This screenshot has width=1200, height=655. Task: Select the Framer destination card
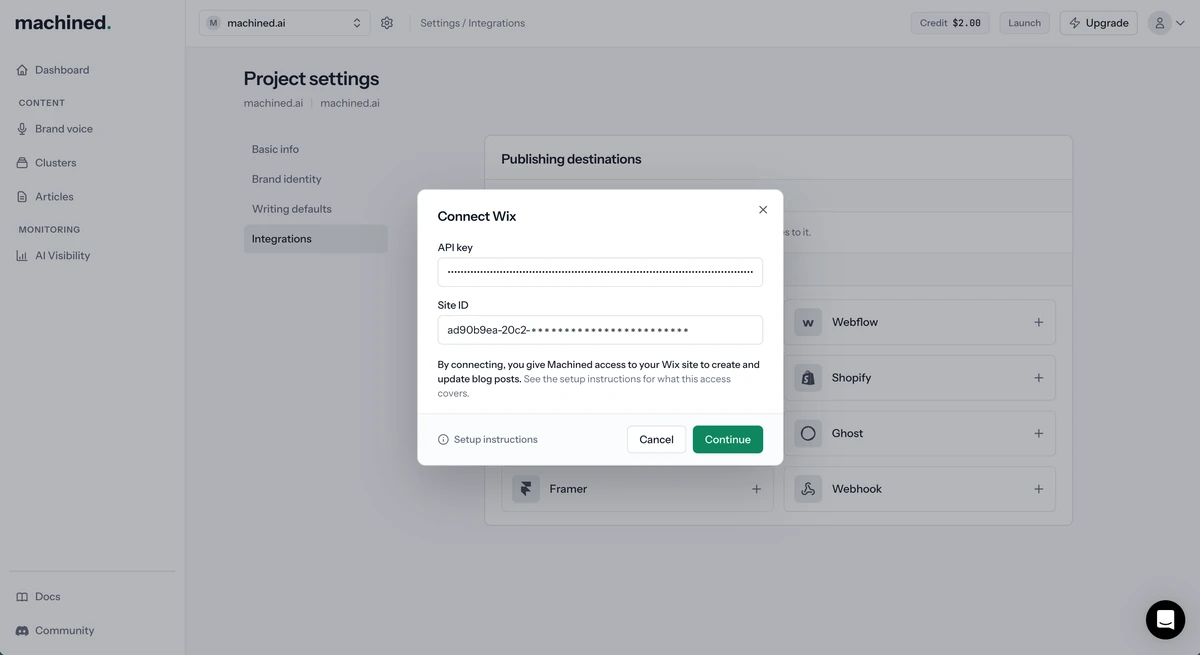click(637, 489)
